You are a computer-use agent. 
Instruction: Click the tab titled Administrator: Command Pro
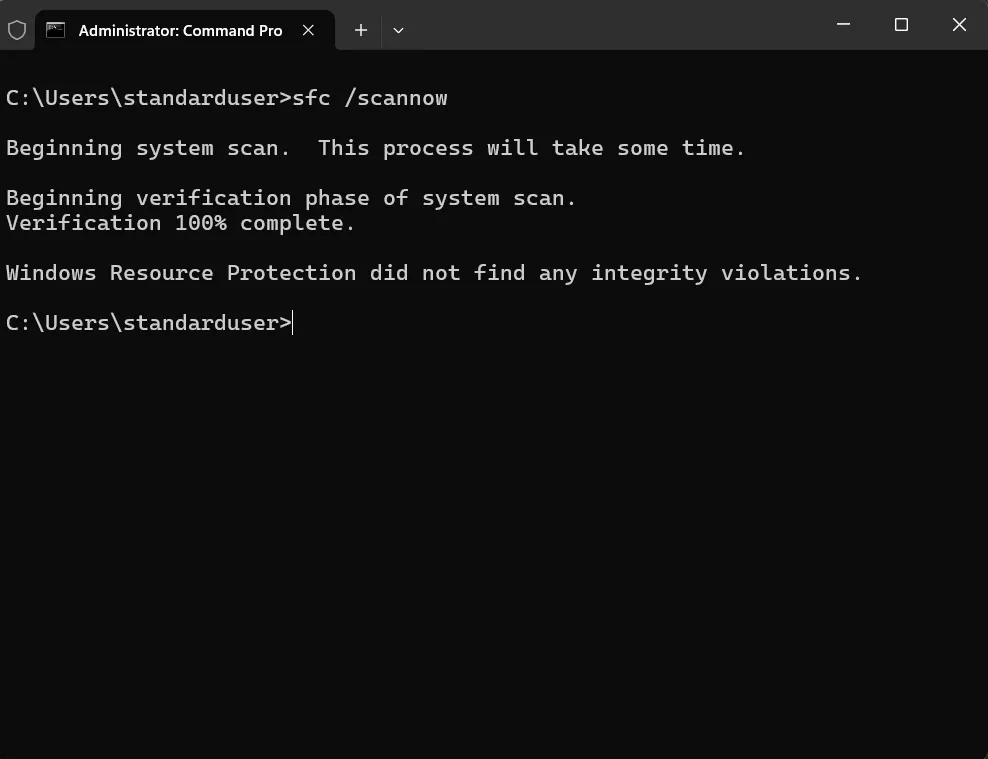coord(180,30)
